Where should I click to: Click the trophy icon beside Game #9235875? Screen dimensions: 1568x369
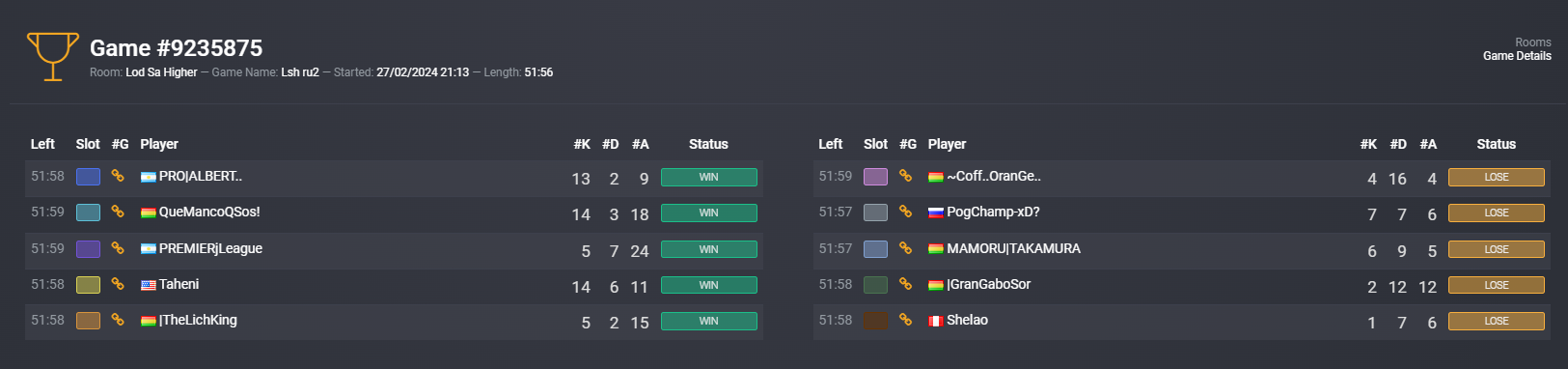(52, 57)
